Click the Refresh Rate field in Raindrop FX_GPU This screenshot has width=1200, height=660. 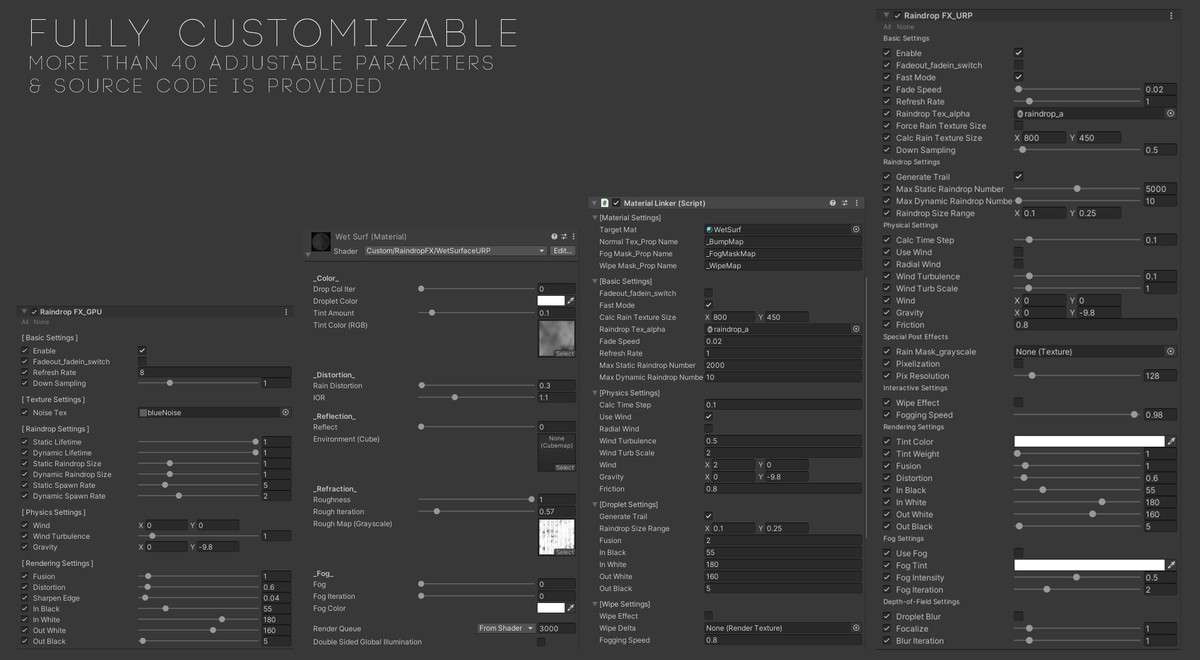[x=214, y=372]
